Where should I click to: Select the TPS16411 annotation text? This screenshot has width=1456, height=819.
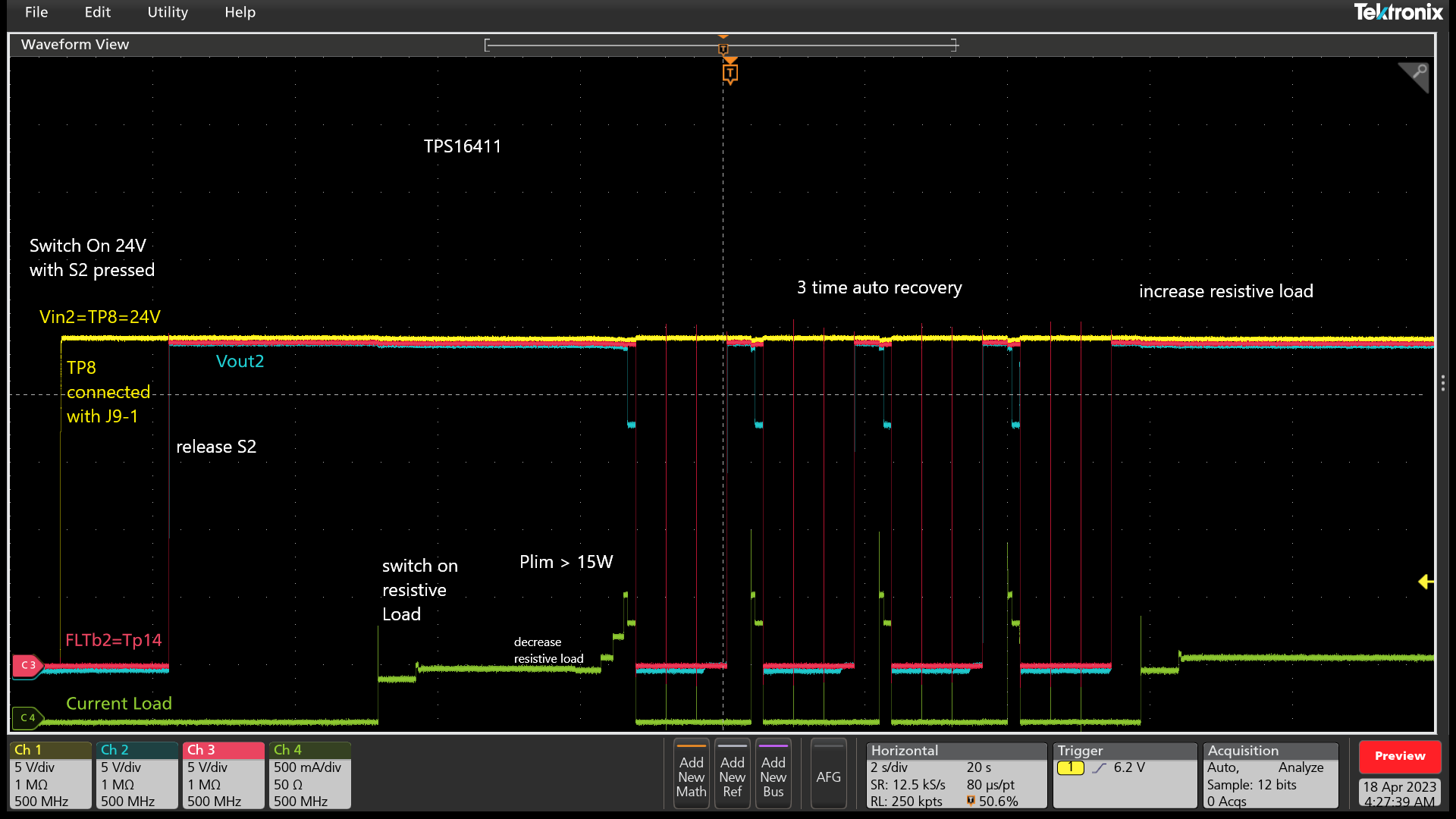(463, 146)
